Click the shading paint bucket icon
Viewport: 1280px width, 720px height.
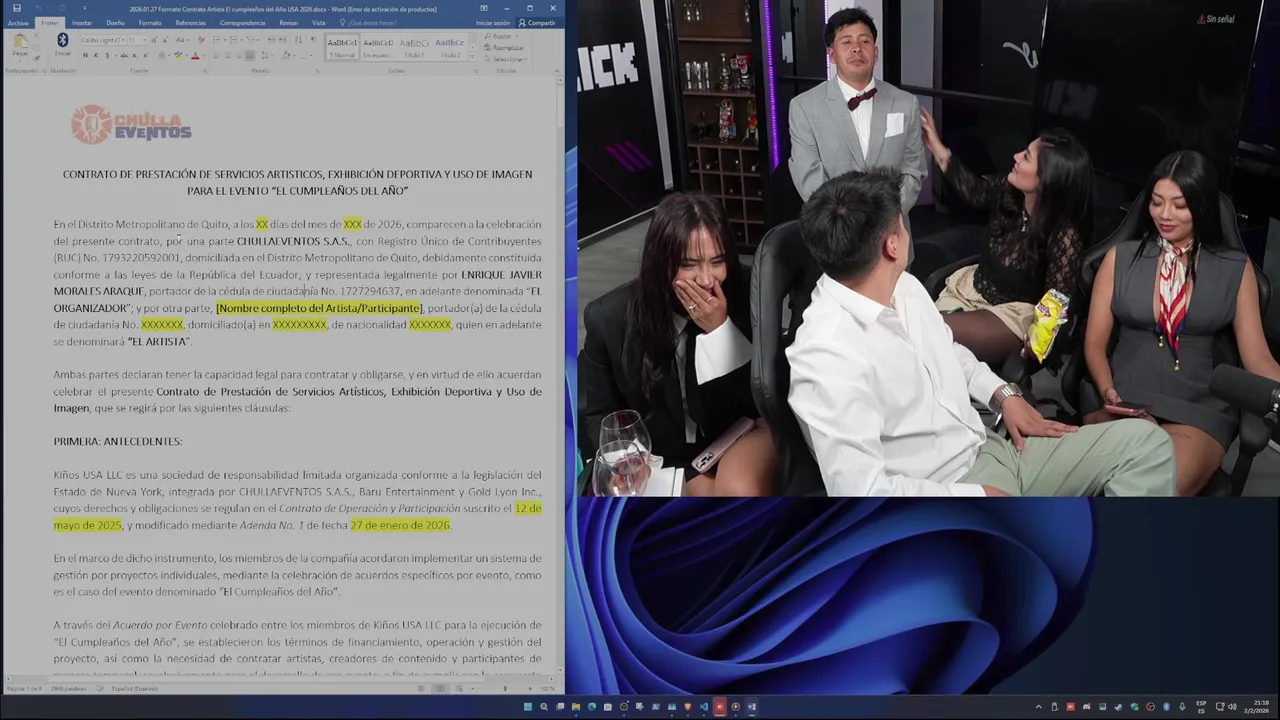click(286, 55)
